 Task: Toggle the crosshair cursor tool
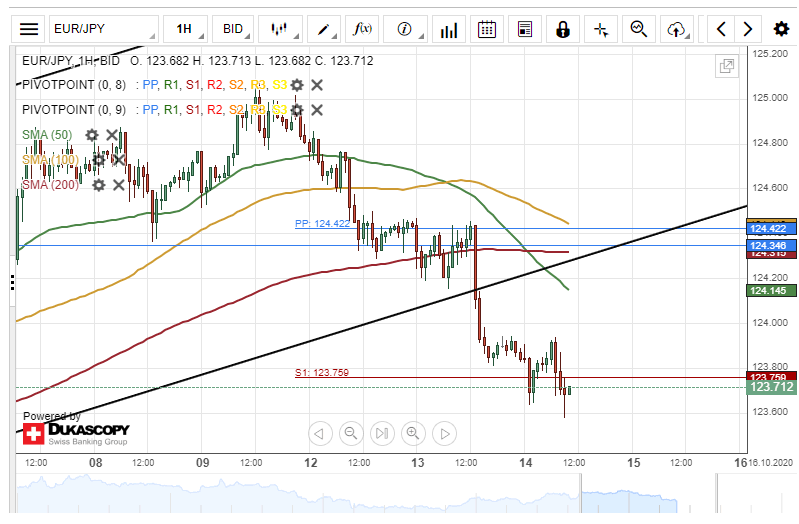pyautogui.click(x=601, y=29)
